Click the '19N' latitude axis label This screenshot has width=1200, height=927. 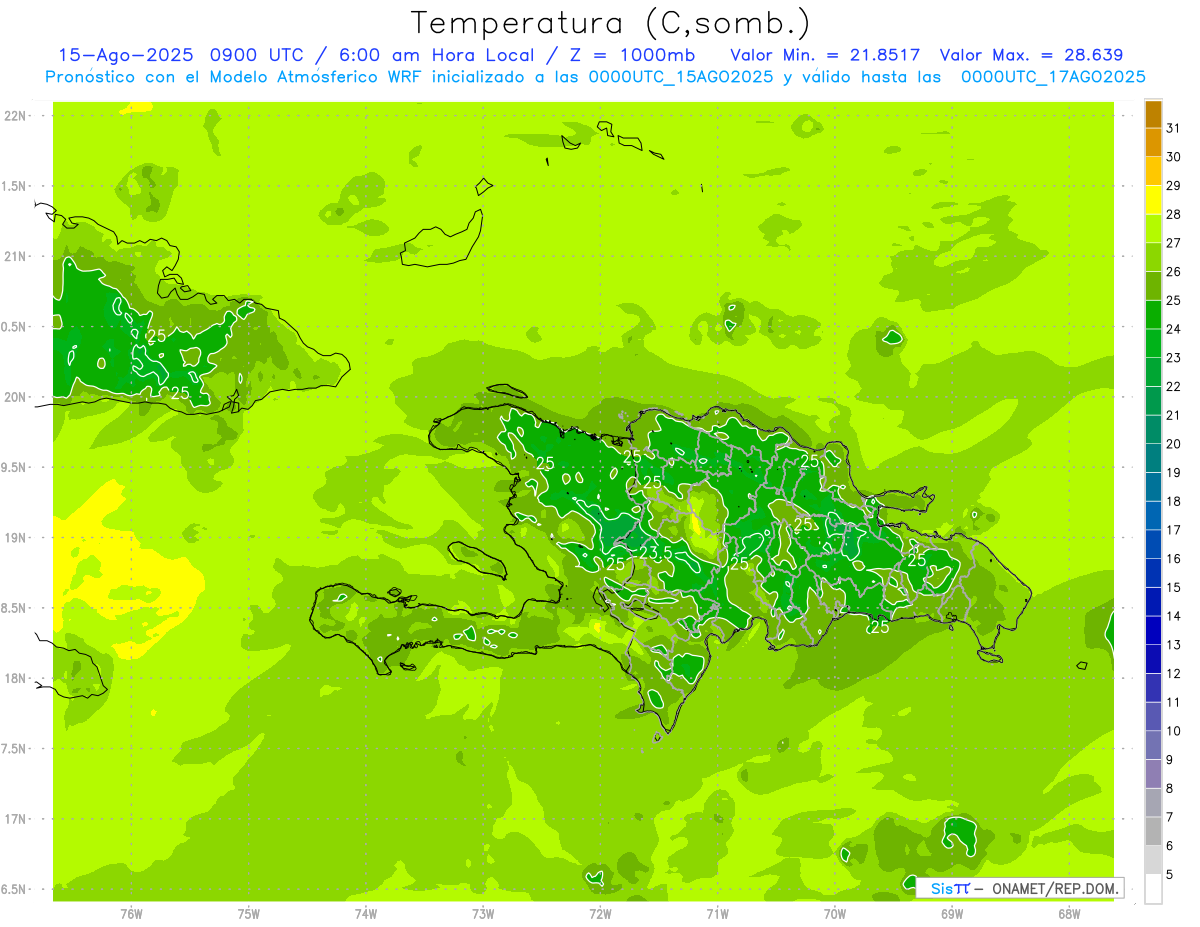[x=15, y=537]
